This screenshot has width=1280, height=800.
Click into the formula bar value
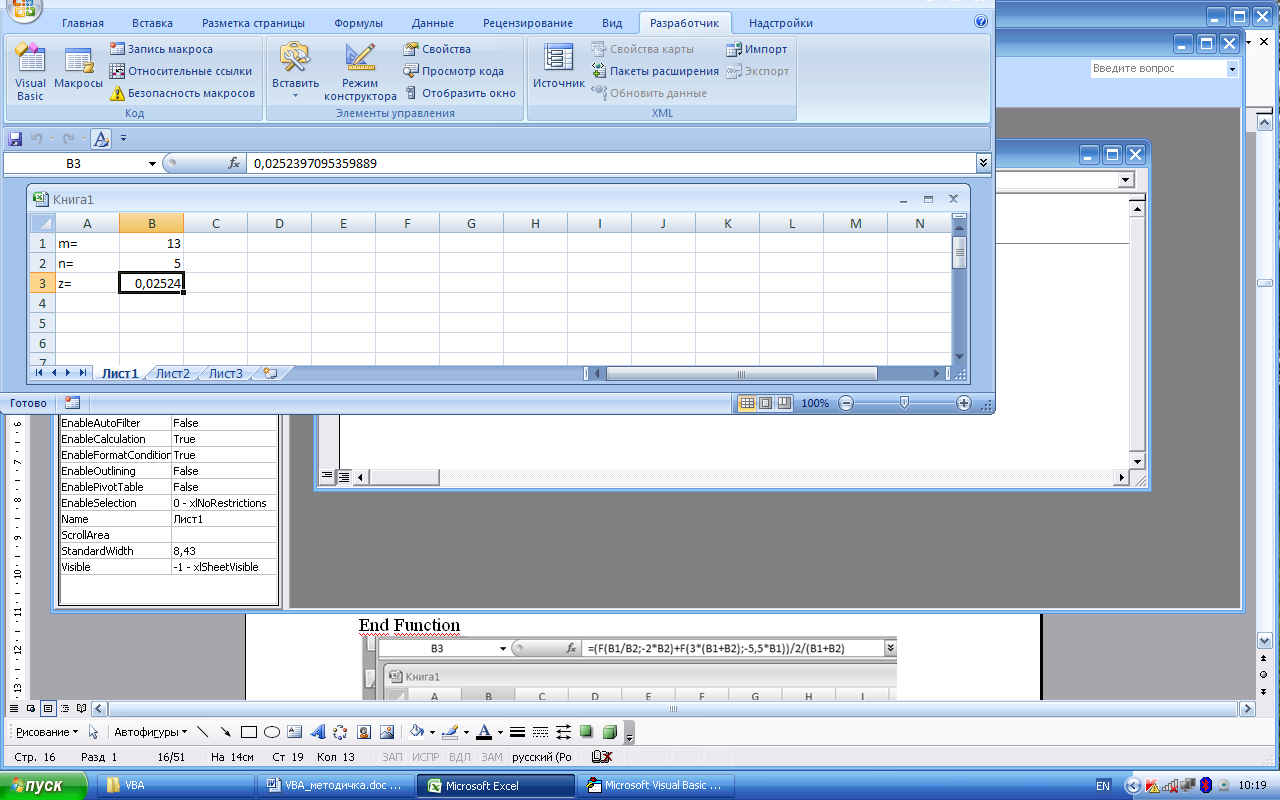(x=610, y=163)
